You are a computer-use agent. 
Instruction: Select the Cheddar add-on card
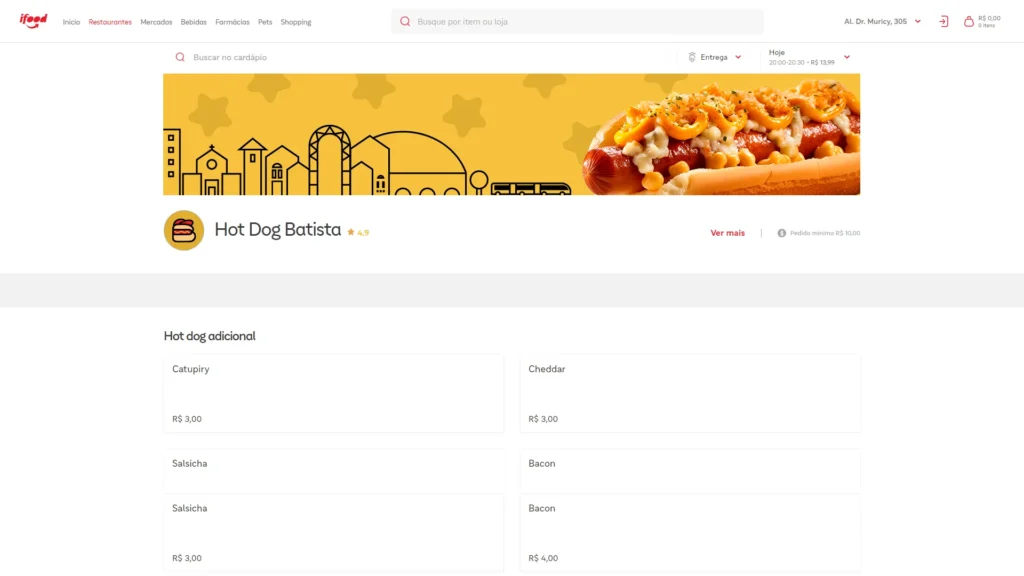pos(690,394)
